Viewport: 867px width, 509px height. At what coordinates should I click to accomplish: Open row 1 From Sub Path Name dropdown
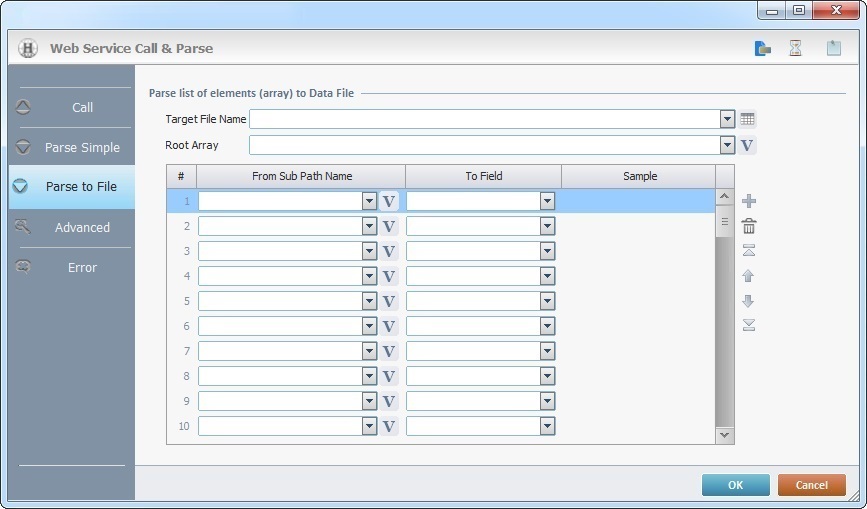[369, 201]
